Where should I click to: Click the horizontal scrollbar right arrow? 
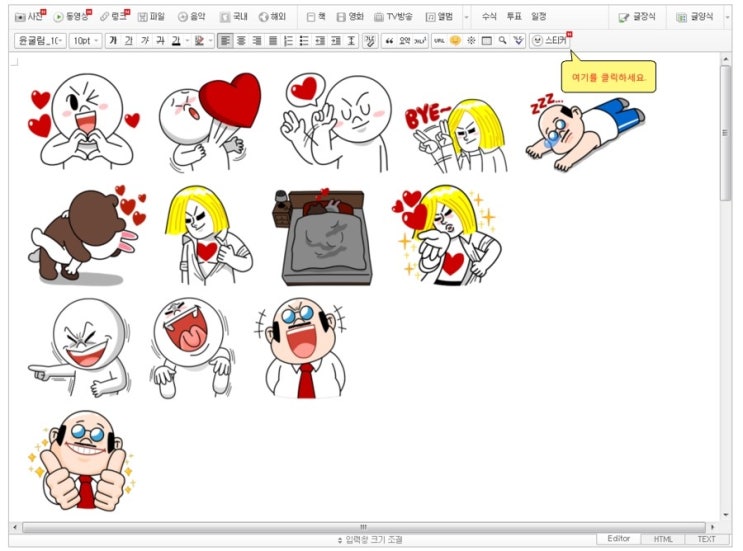[x=712, y=527]
